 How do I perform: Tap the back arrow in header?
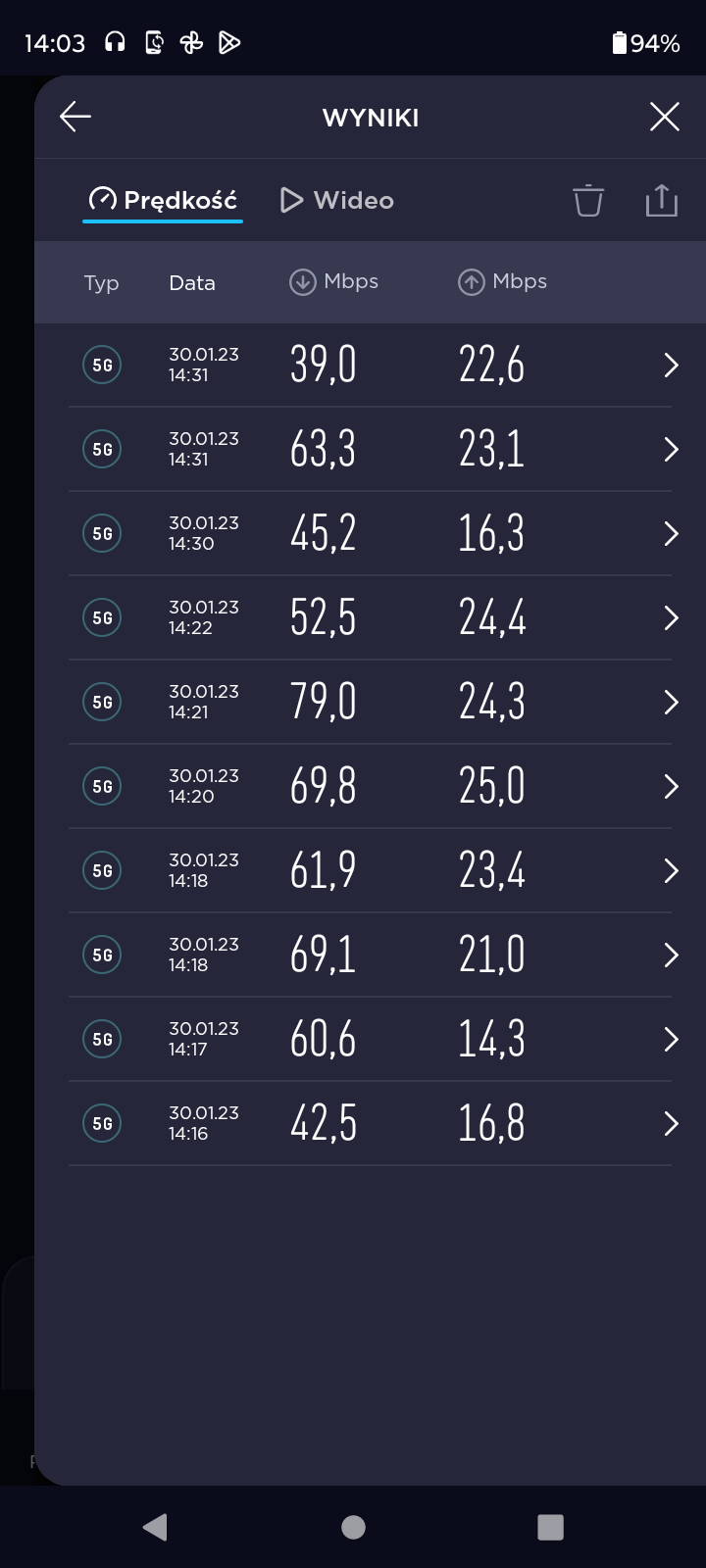tap(76, 117)
